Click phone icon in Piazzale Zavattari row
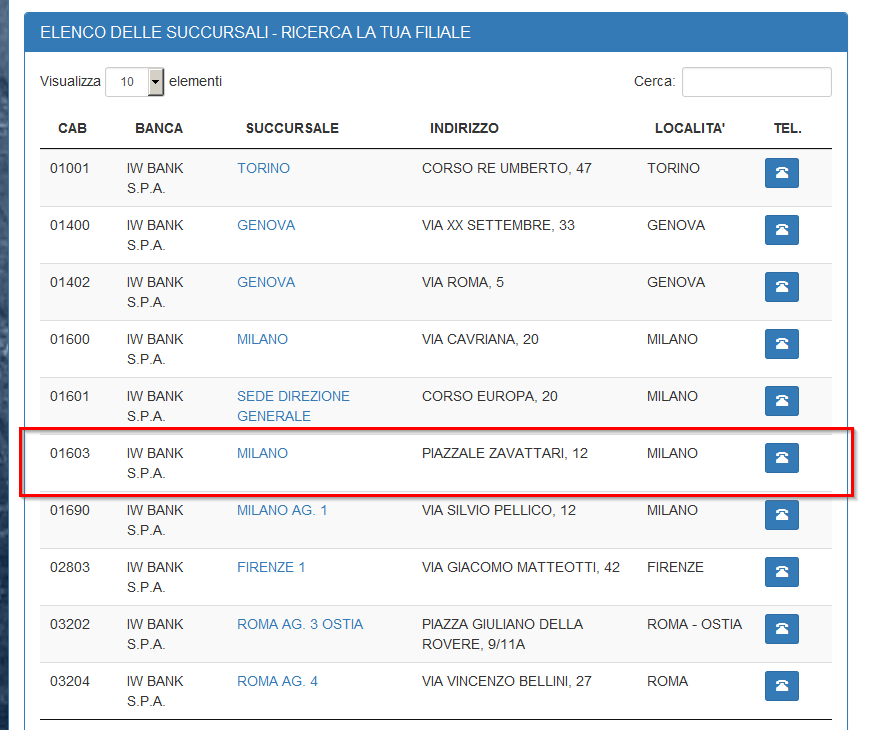 pyautogui.click(x=781, y=458)
